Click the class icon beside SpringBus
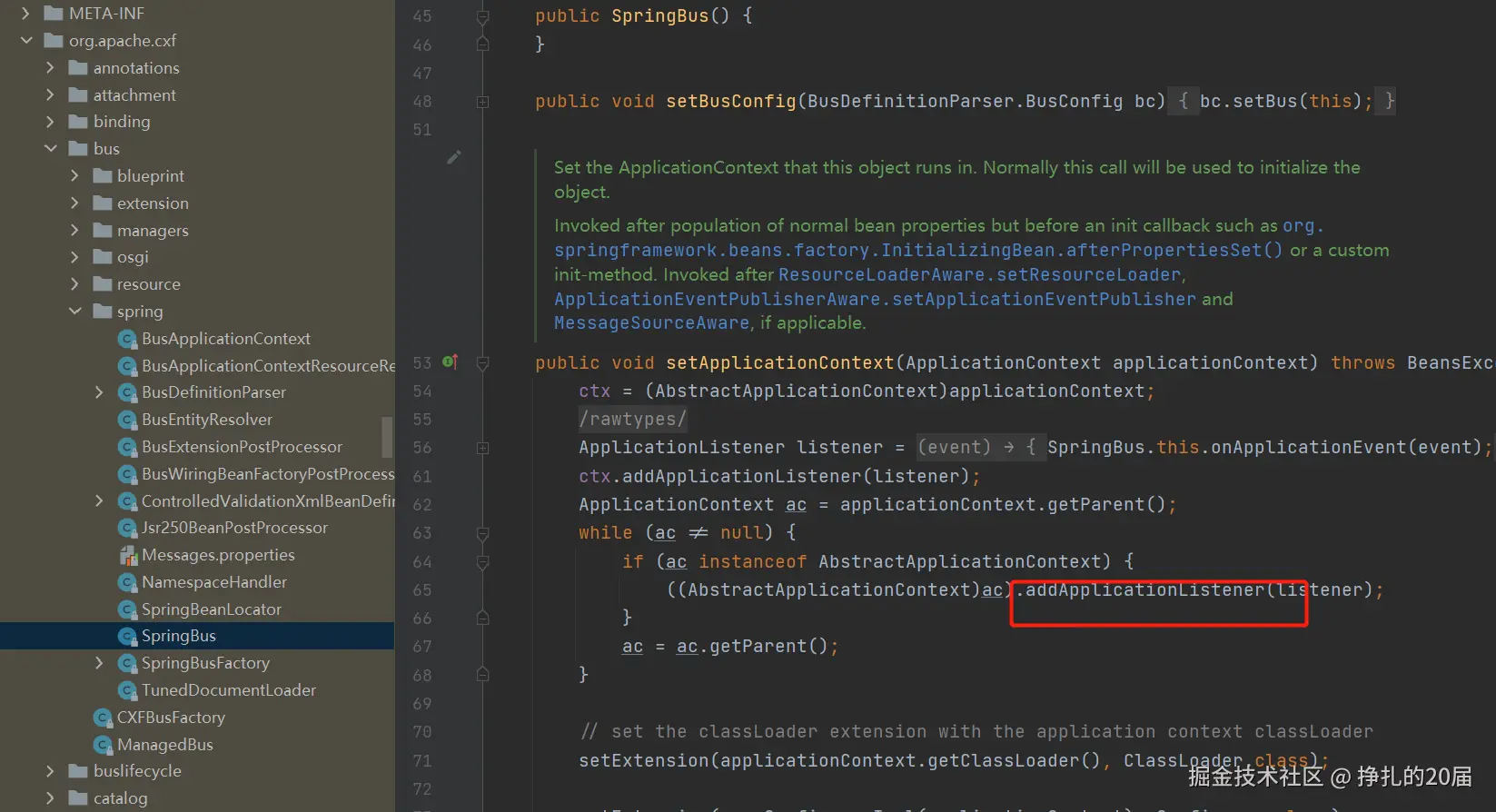Screen dimensions: 1496x812 point(127,636)
